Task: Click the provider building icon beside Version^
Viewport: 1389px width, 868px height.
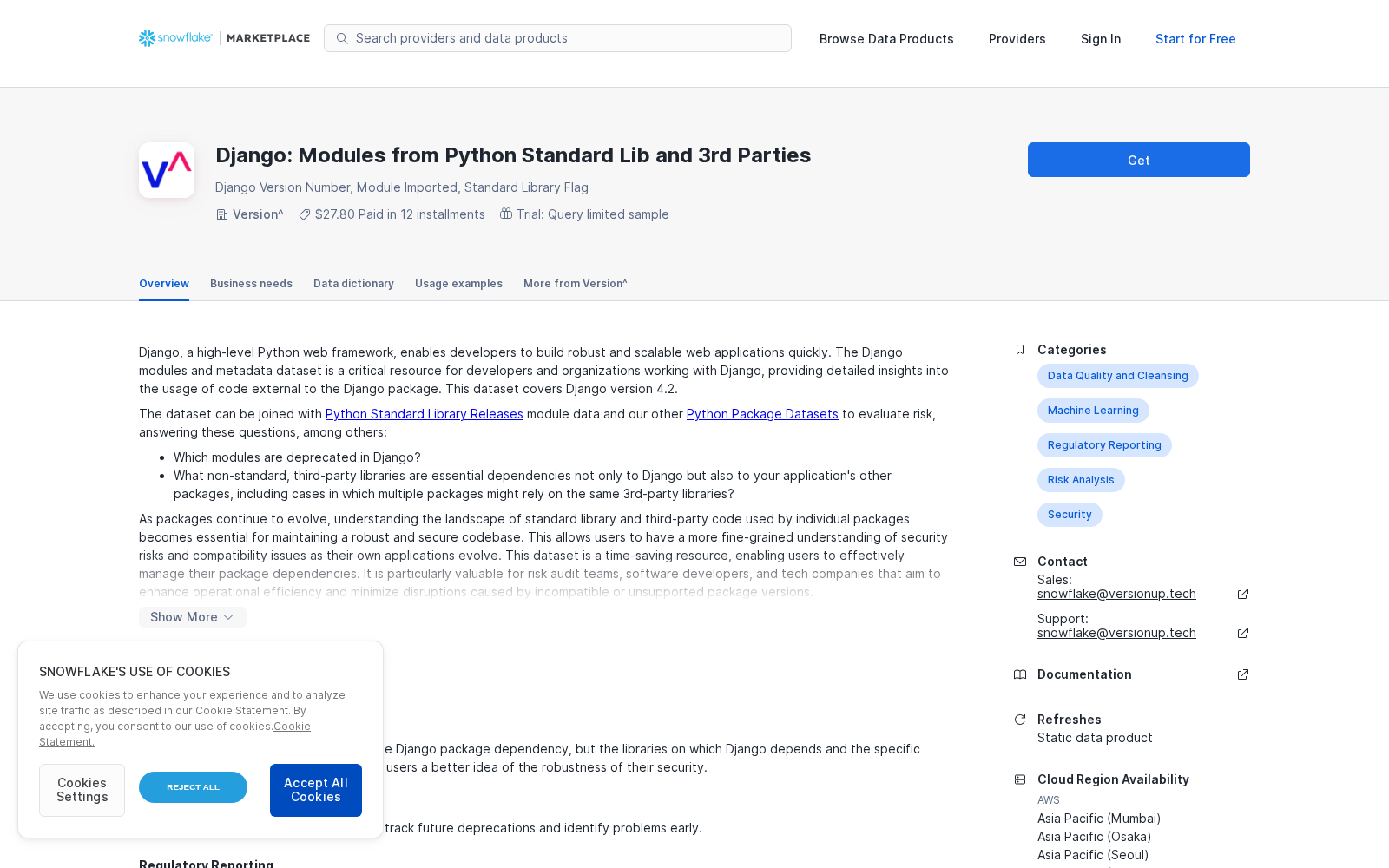Action: pos(222,214)
